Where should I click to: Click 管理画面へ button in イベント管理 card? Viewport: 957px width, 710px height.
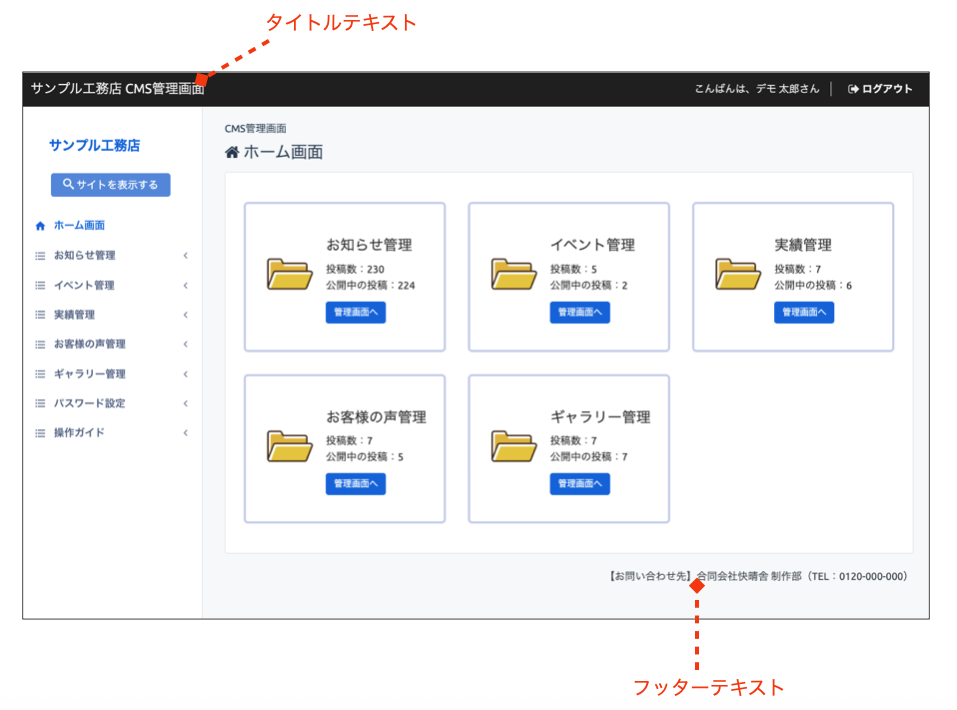click(x=580, y=313)
